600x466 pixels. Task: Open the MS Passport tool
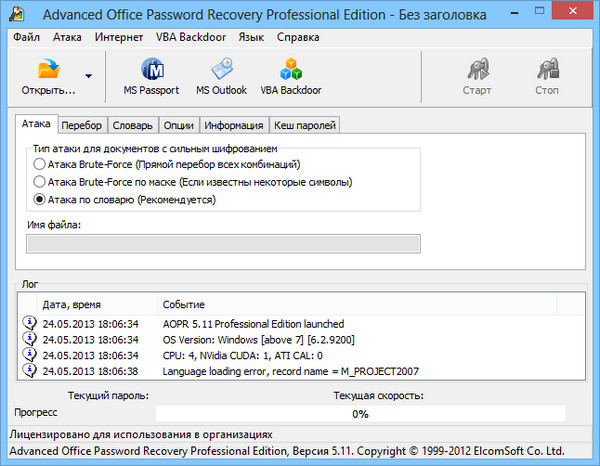[151, 70]
